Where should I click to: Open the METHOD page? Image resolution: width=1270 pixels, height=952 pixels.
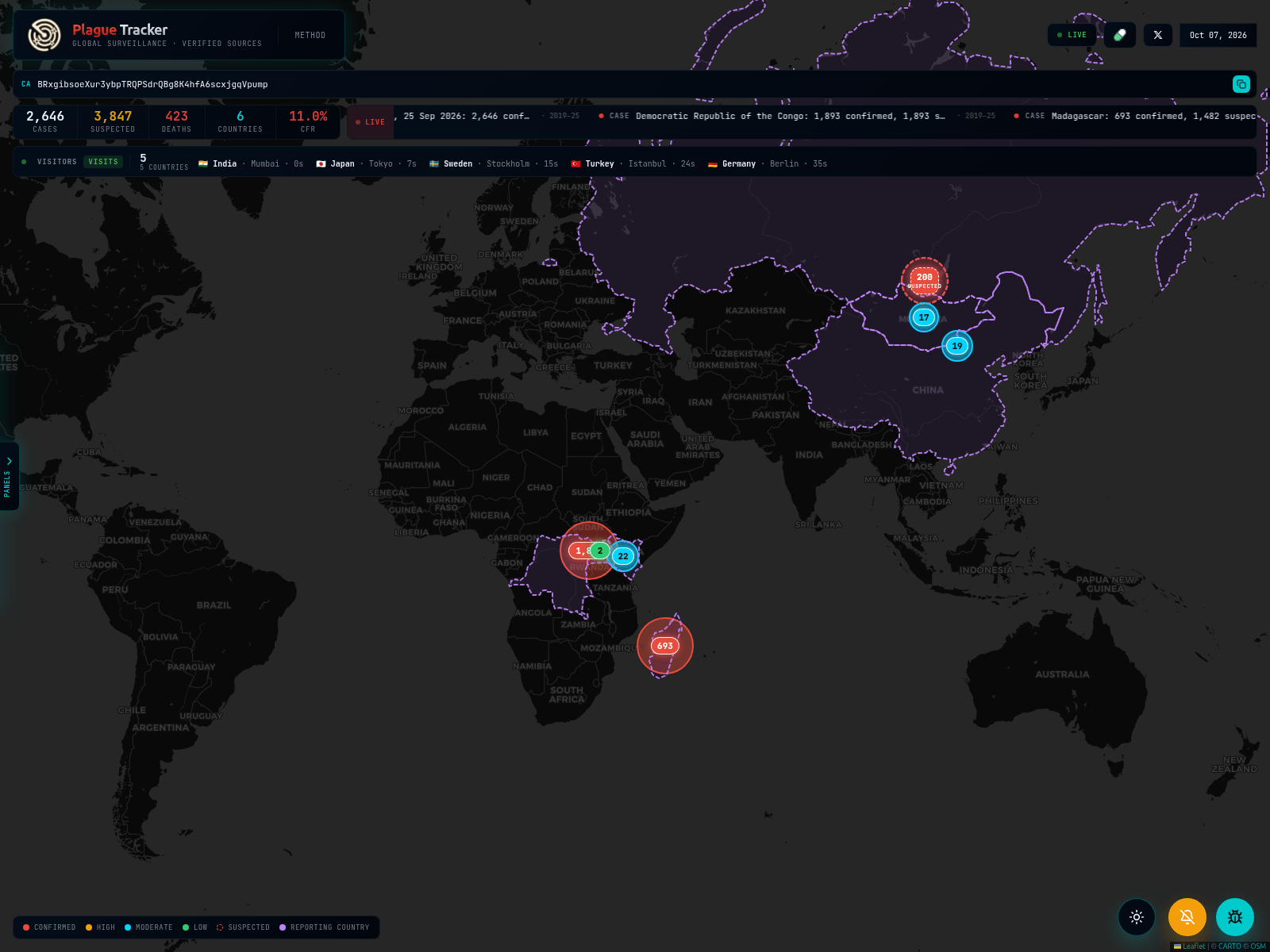pyautogui.click(x=310, y=35)
